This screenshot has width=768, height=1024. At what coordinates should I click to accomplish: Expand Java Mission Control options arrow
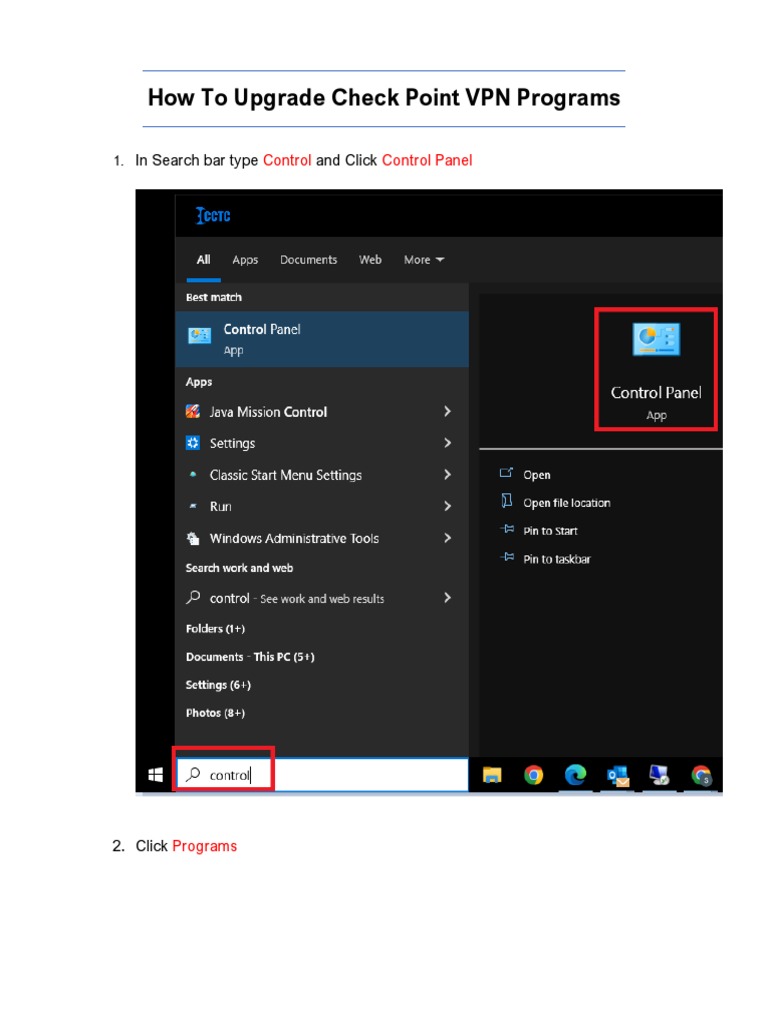coord(447,411)
